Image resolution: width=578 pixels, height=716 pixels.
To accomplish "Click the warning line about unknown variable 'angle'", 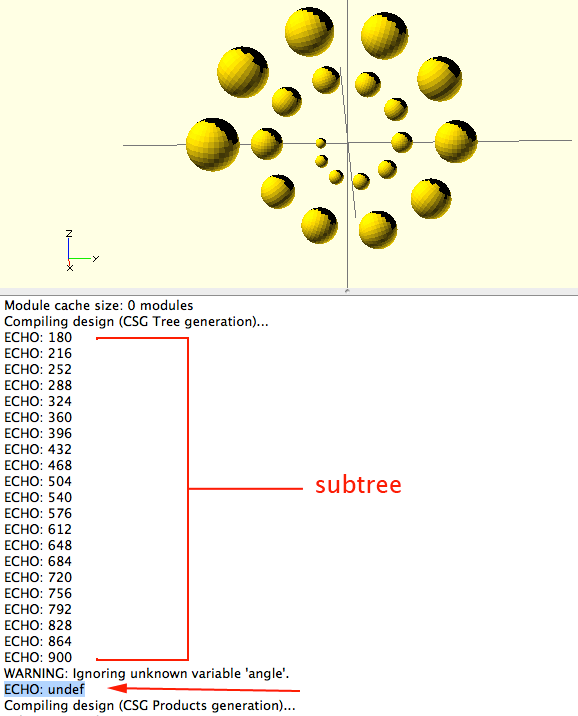I will click(x=147, y=674).
